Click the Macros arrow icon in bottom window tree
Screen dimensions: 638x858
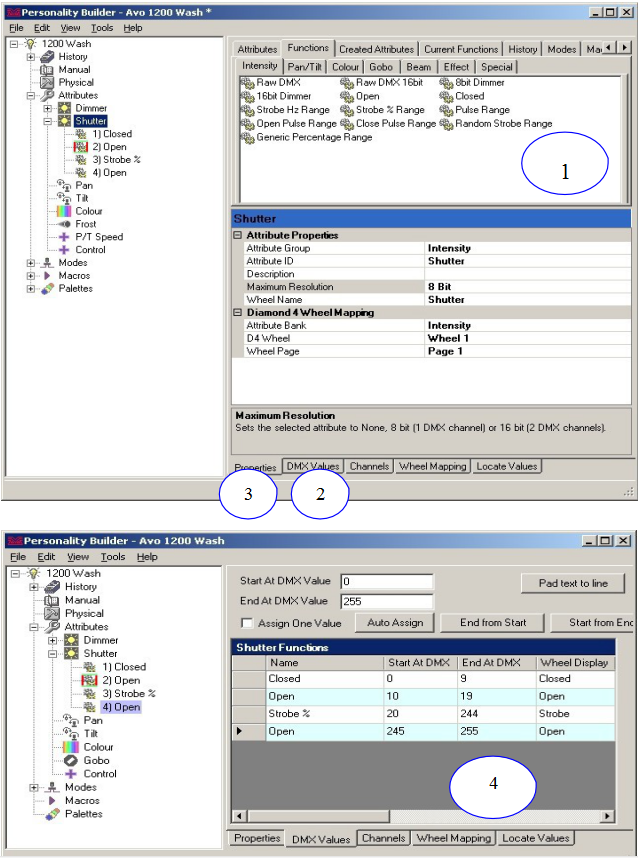[x=52, y=801]
